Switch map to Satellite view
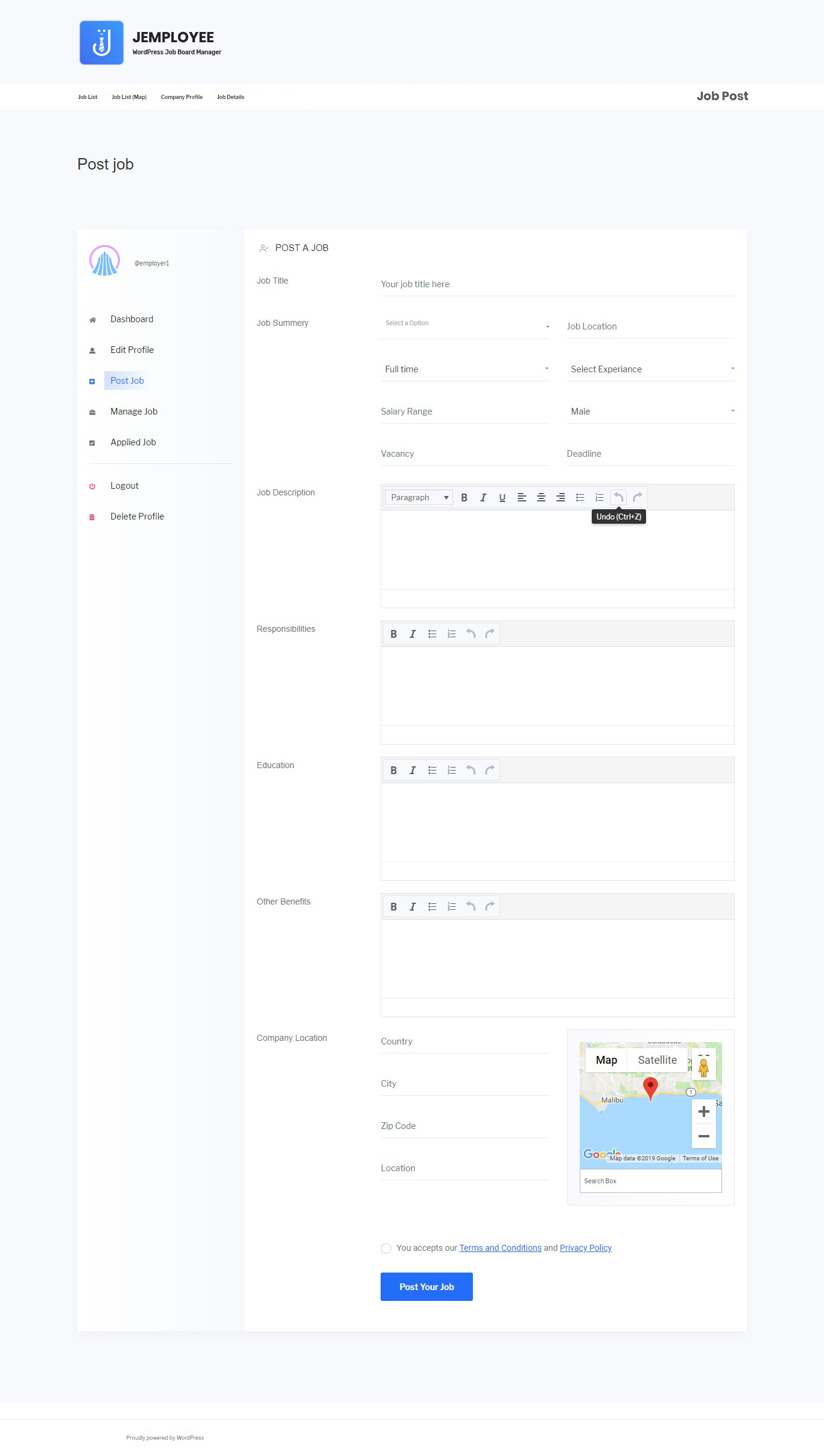824x1456 pixels. (x=658, y=1060)
